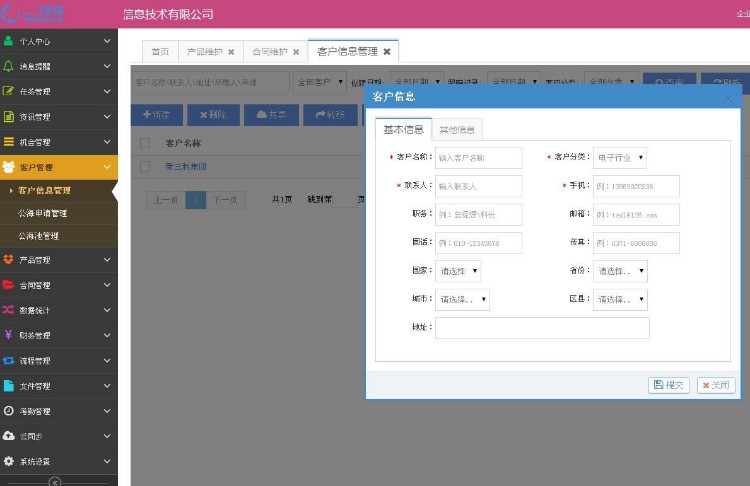Click the 产品管理 icon in sidebar
The width and height of the screenshot is (750, 486).
8,260
